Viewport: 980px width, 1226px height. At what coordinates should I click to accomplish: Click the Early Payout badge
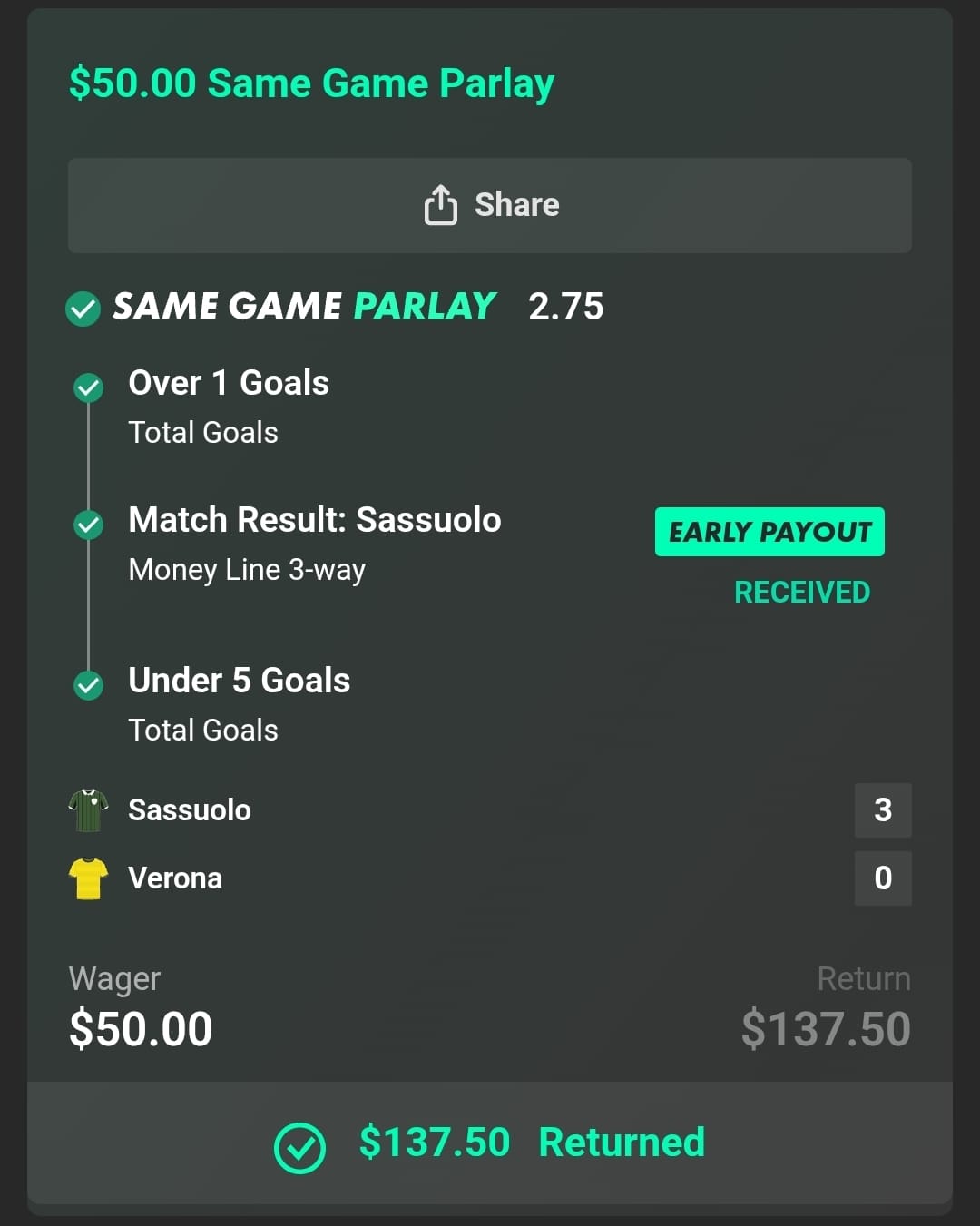pos(769,532)
